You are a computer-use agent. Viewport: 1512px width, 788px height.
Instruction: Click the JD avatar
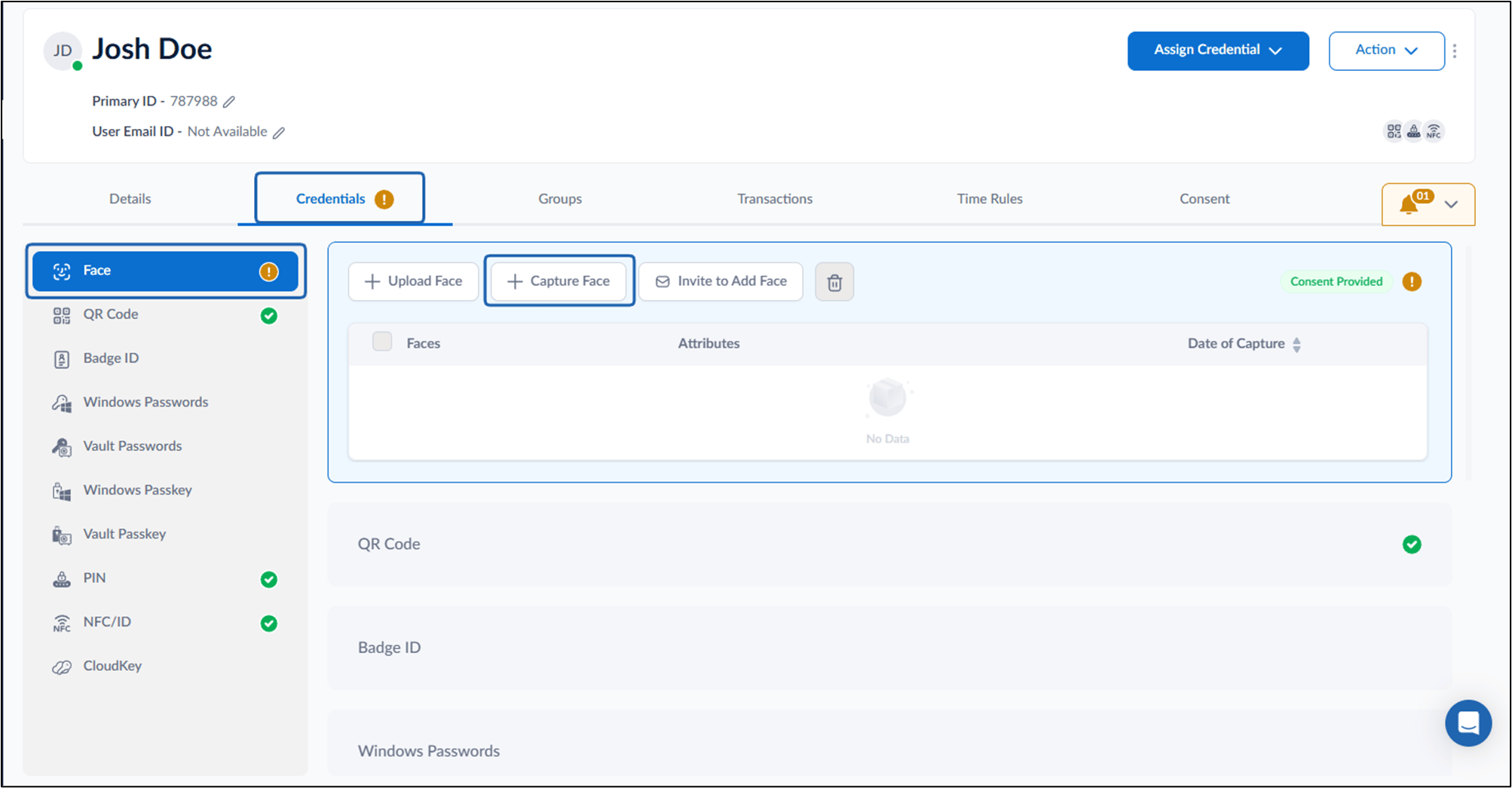click(63, 51)
